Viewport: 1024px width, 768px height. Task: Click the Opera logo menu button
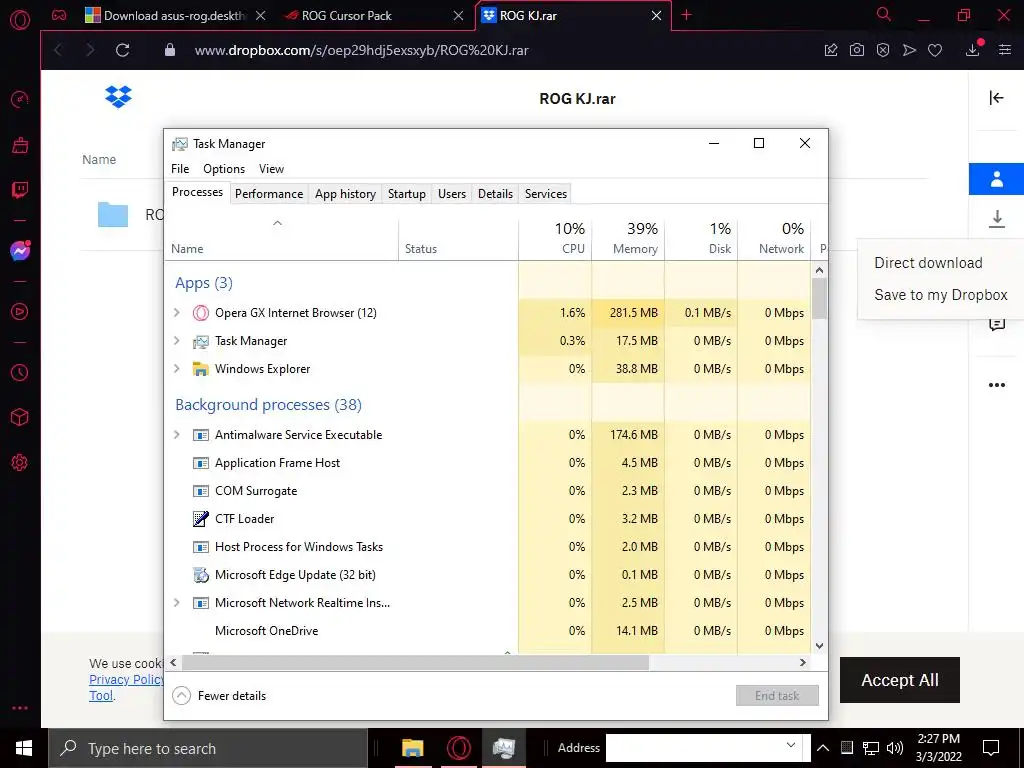[x=20, y=20]
